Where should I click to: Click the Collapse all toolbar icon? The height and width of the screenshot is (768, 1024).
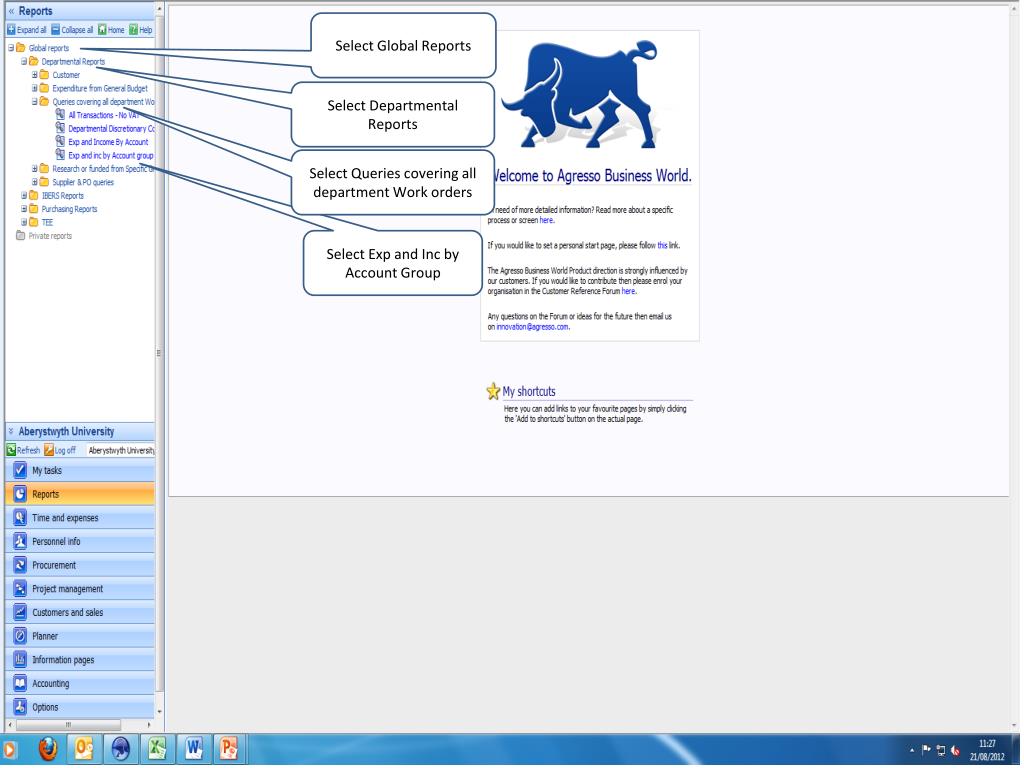pyautogui.click(x=56, y=30)
